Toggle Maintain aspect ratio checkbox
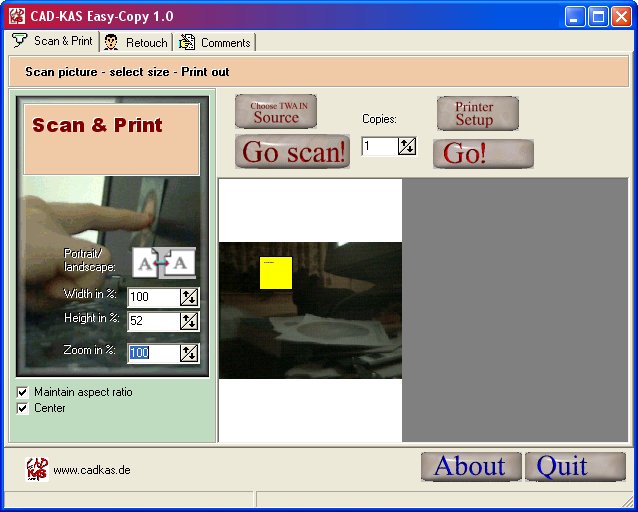Screen dimensions: 638x512 tap(23, 392)
